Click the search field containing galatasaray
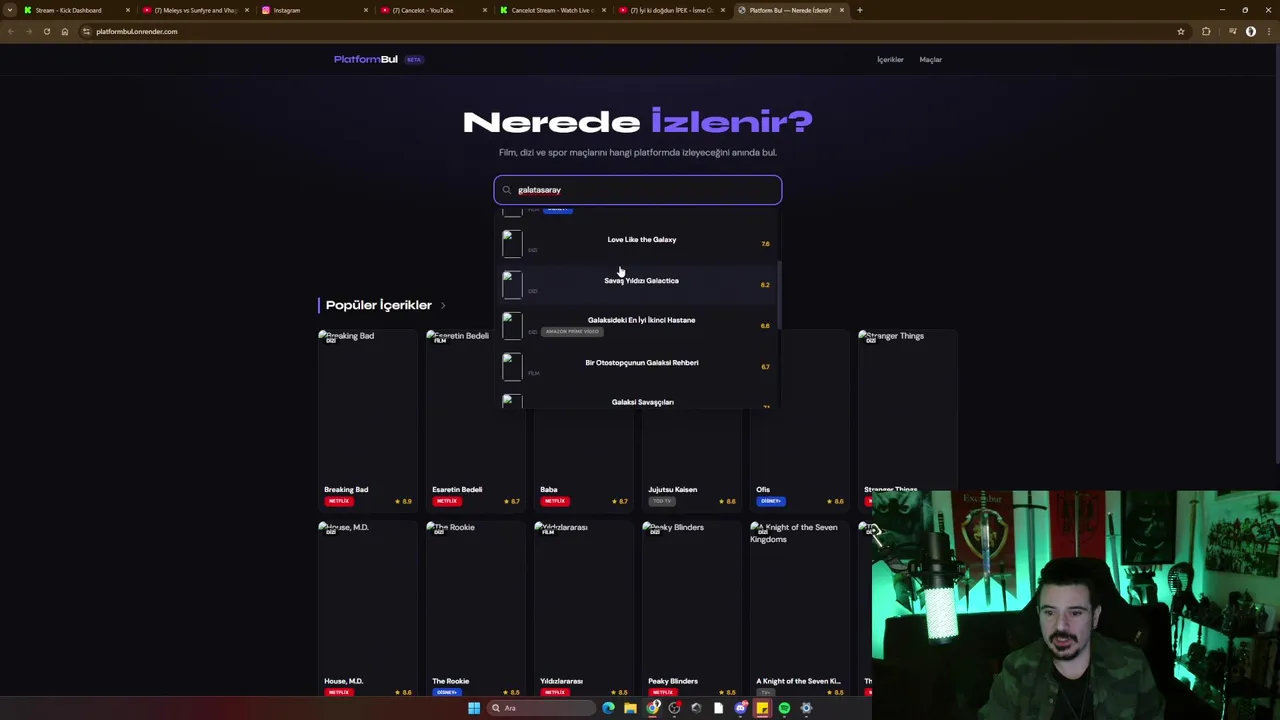Viewport: 1280px width, 720px height. pos(637,190)
